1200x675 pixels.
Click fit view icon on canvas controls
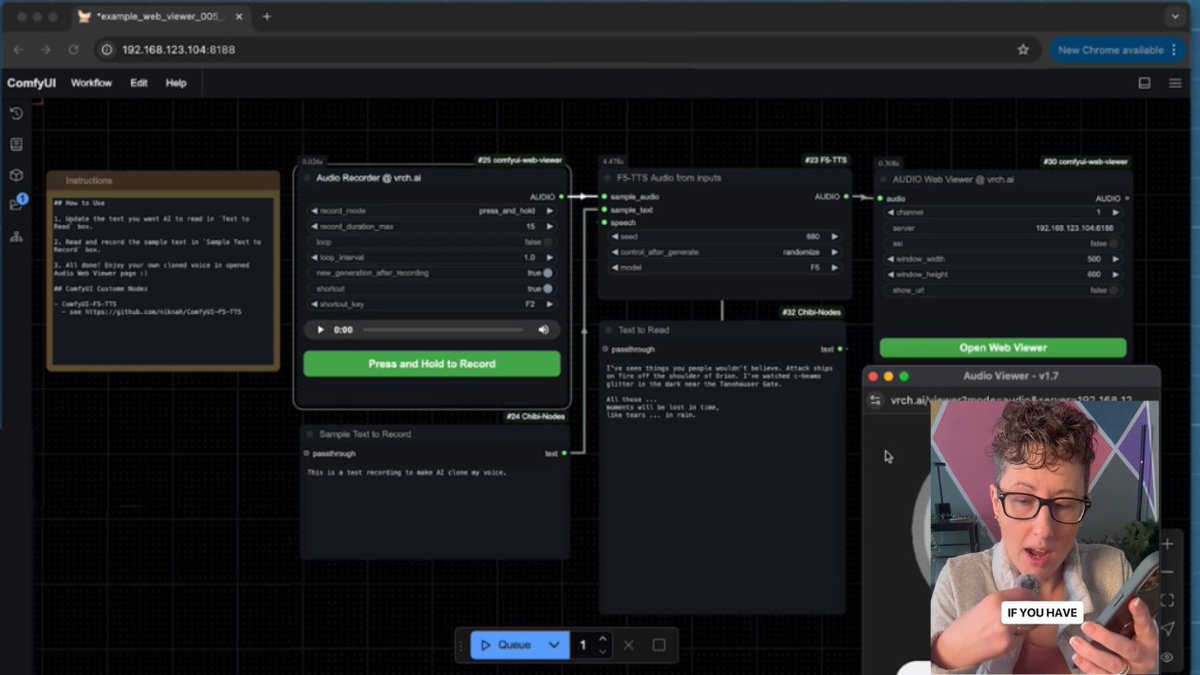click(1167, 601)
